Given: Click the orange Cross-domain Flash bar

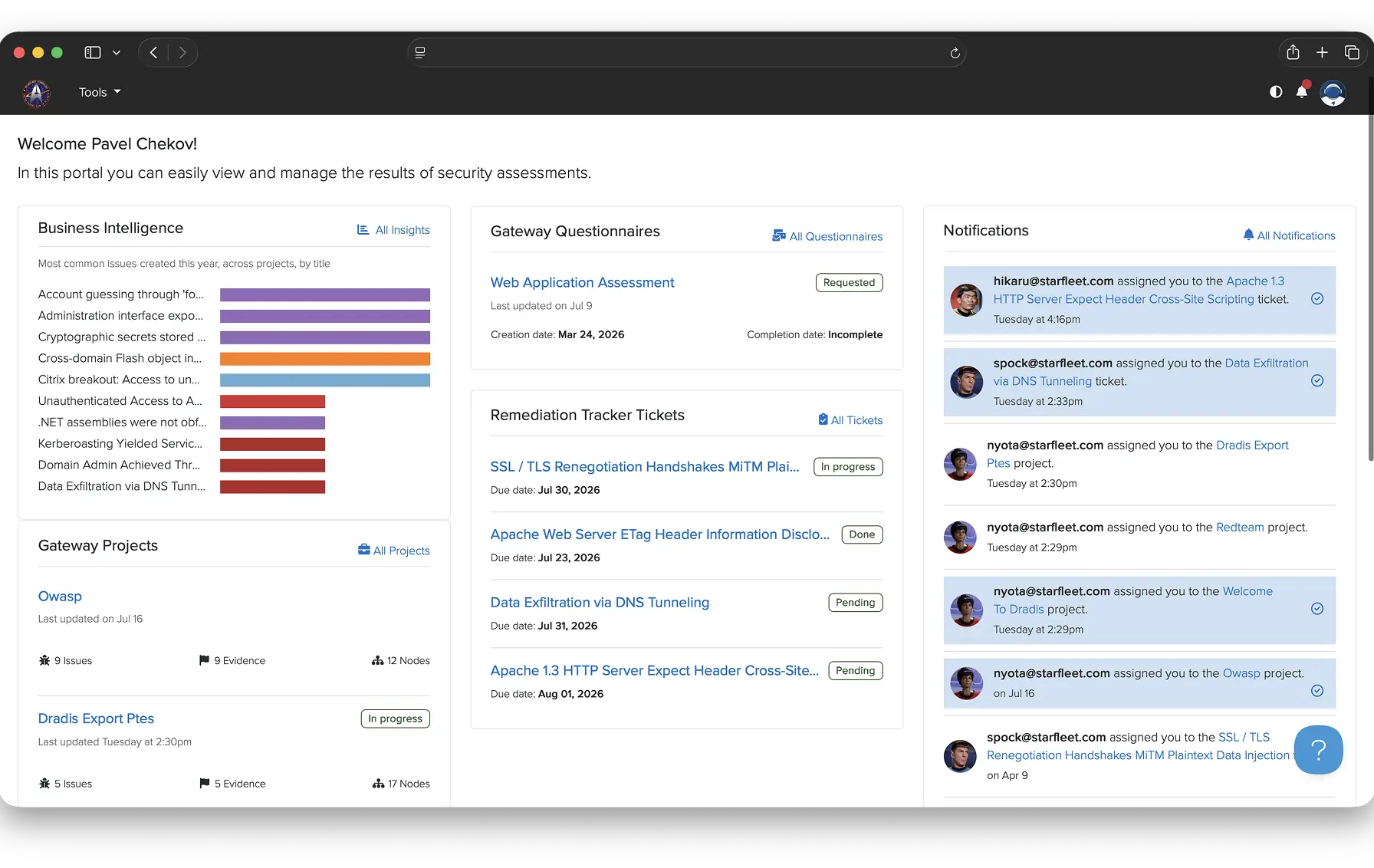Looking at the screenshot, I should 325,359.
